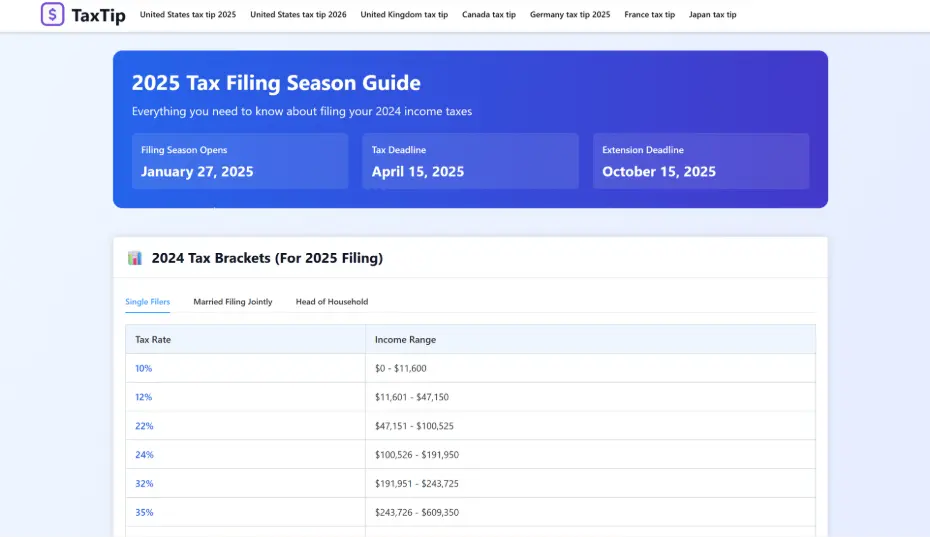
Task: Visit the Japan tax tip page
Action: point(712,15)
